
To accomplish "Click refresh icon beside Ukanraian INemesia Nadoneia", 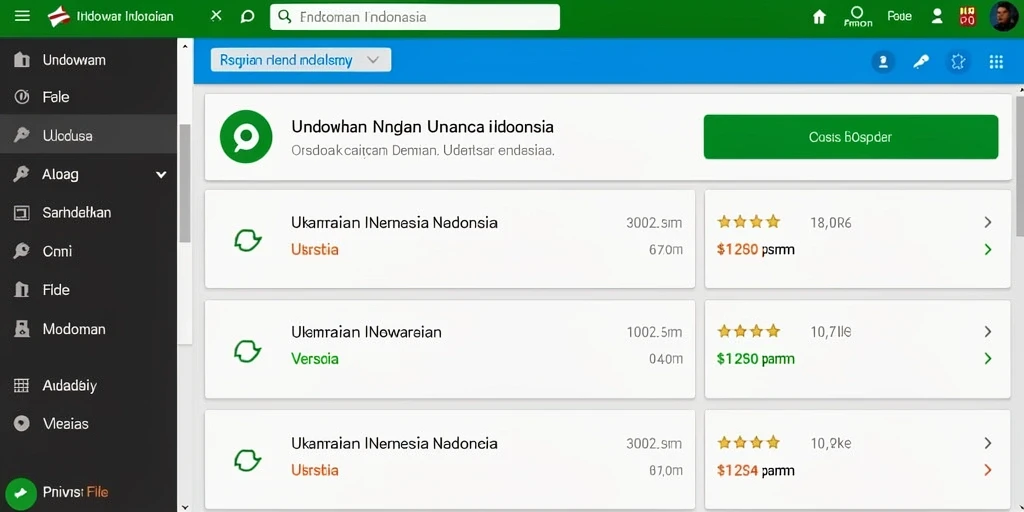I will (x=248, y=461).
